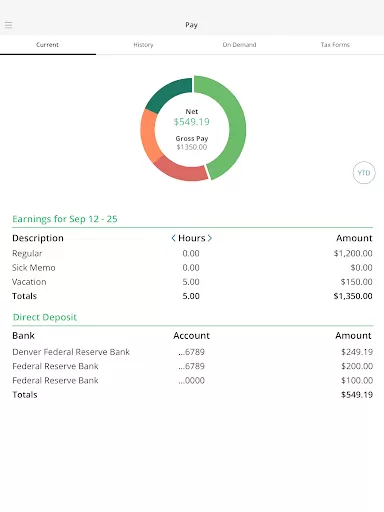Tap the Net $549.19 amount in chart

coord(192,121)
